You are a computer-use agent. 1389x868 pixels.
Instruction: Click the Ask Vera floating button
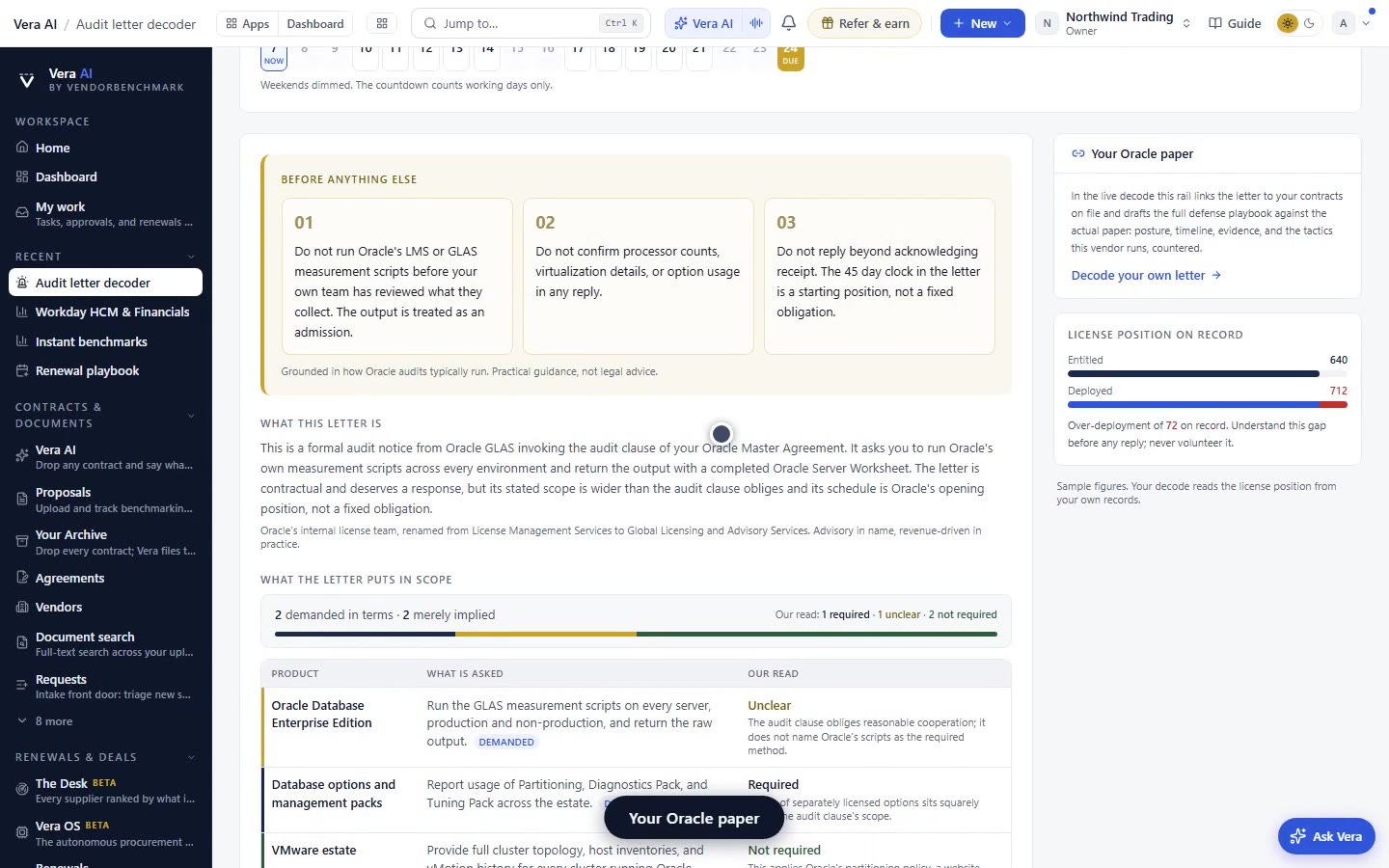tap(1326, 836)
